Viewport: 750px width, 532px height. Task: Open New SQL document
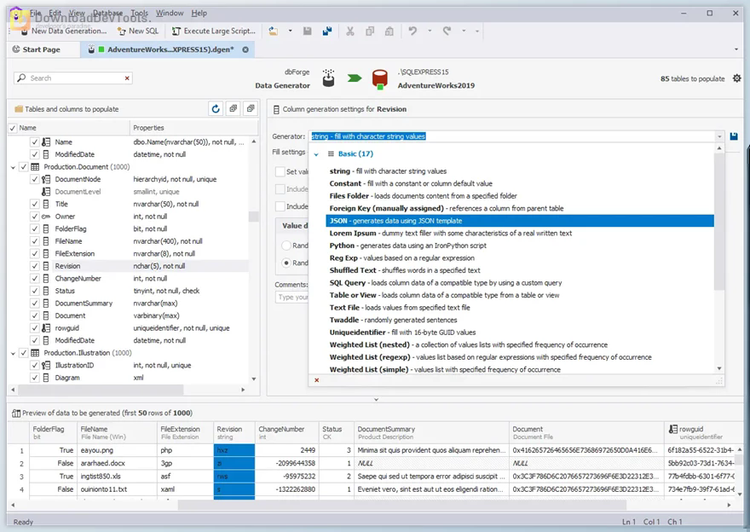click(x=138, y=31)
